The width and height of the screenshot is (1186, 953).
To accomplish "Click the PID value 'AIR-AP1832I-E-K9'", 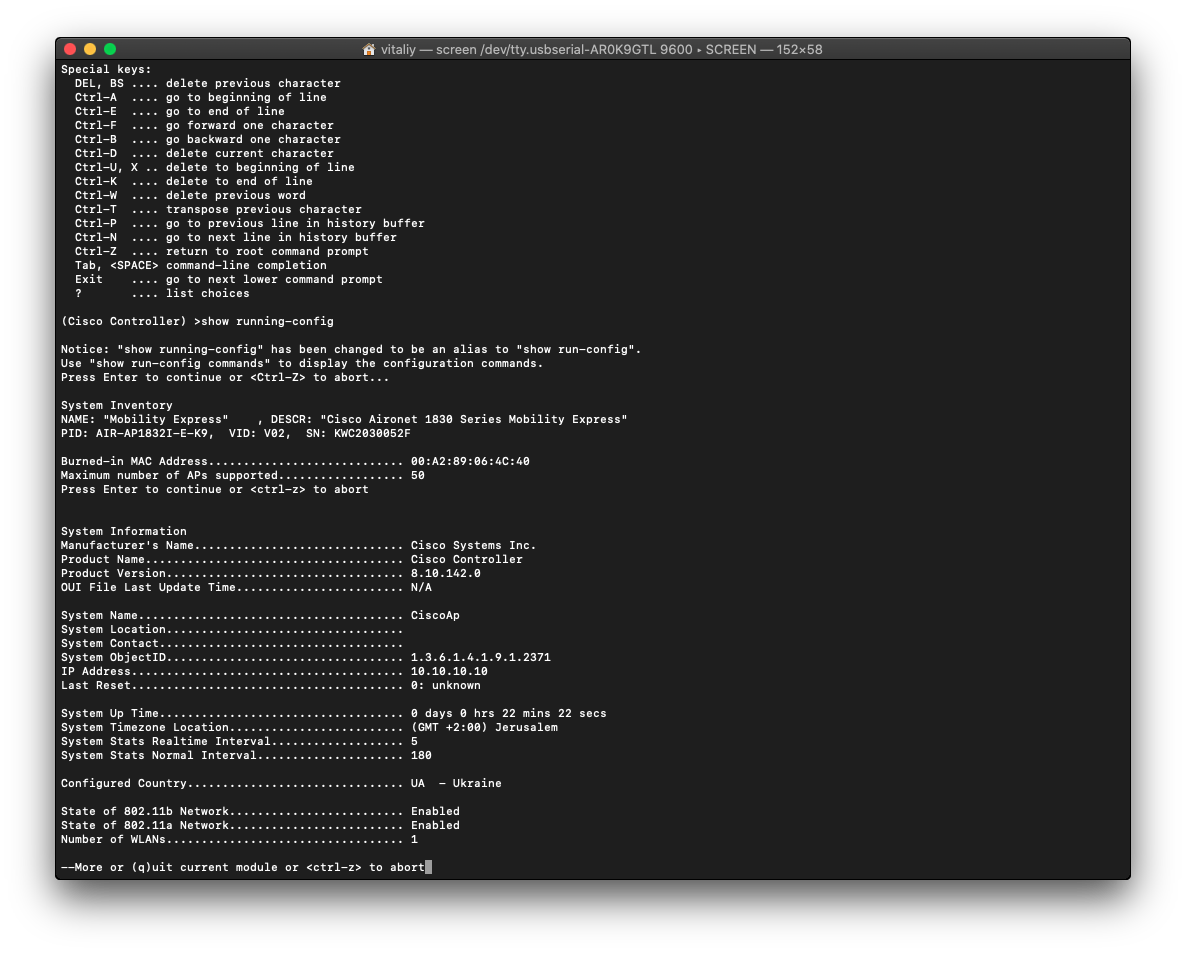I will click(154, 433).
